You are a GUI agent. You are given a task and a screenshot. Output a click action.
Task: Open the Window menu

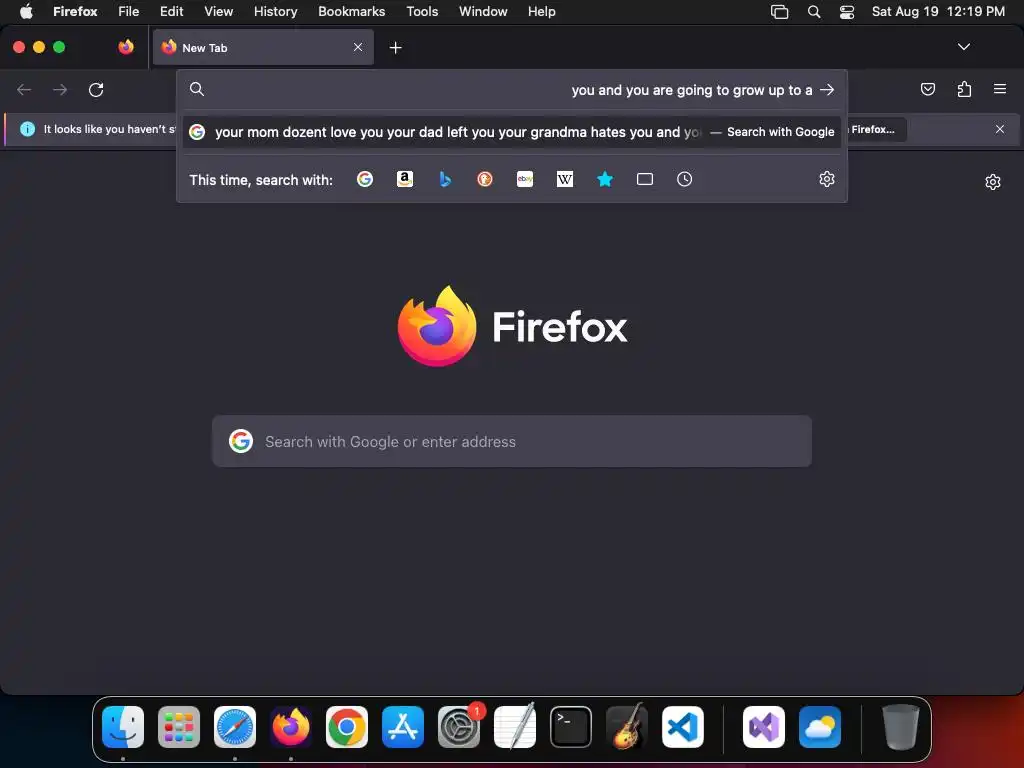point(483,12)
